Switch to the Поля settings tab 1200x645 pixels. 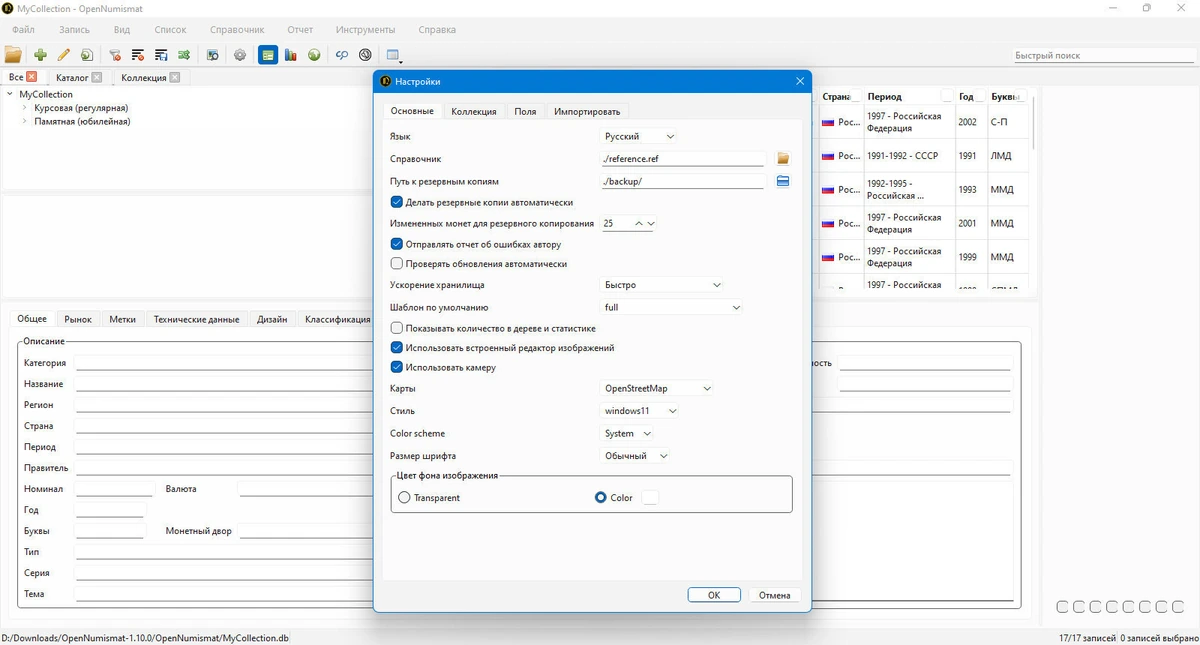pos(525,111)
